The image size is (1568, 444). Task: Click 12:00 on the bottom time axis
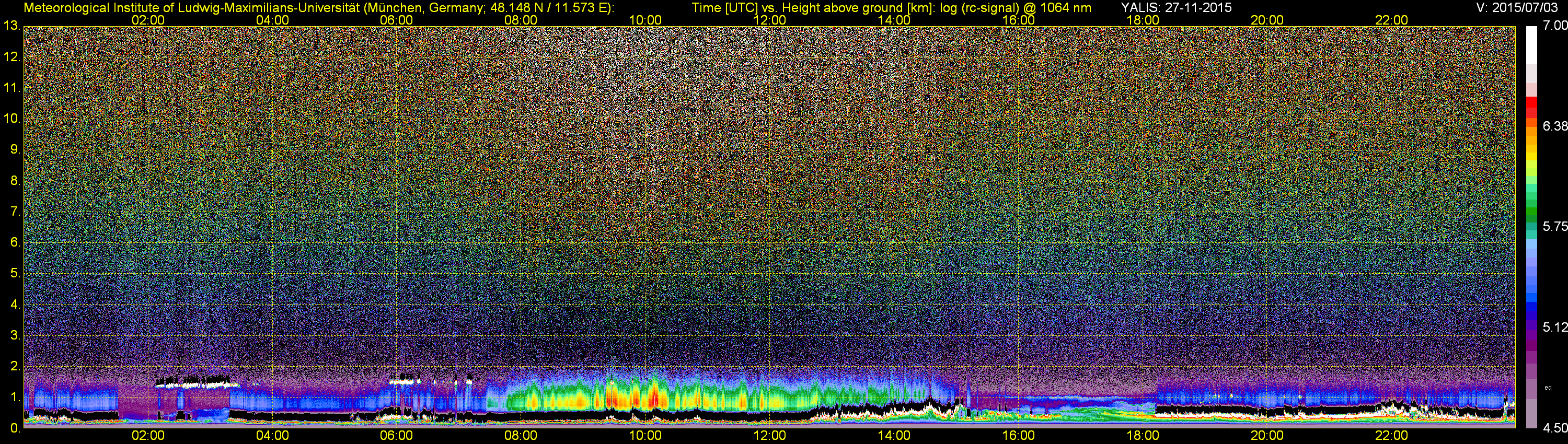[x=769, y=436]
